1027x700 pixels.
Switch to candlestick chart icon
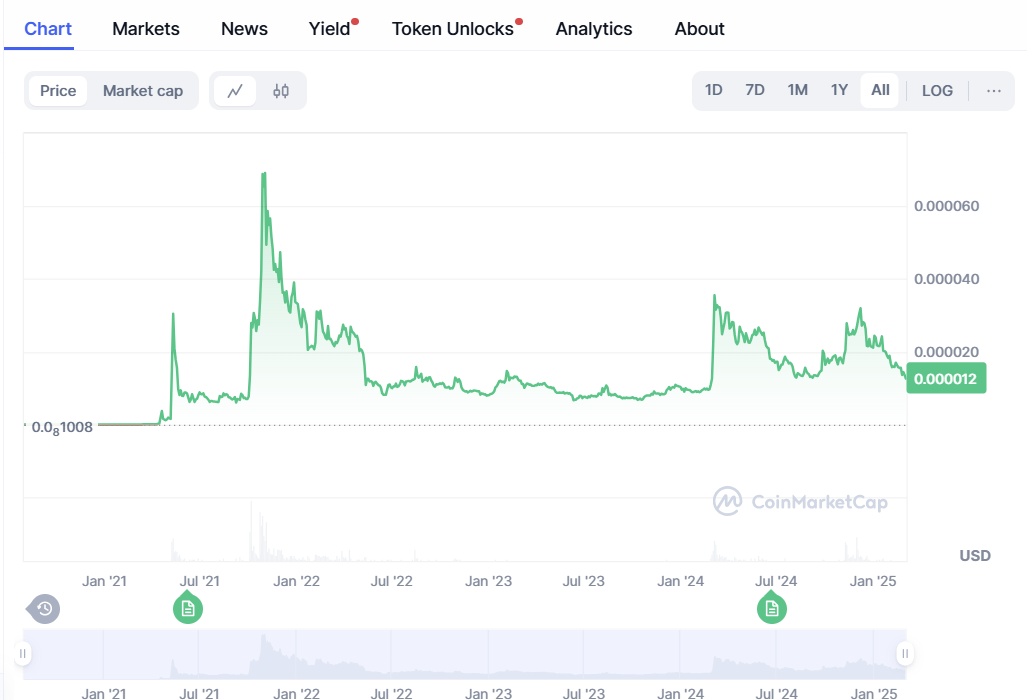(x=281, y=91)
